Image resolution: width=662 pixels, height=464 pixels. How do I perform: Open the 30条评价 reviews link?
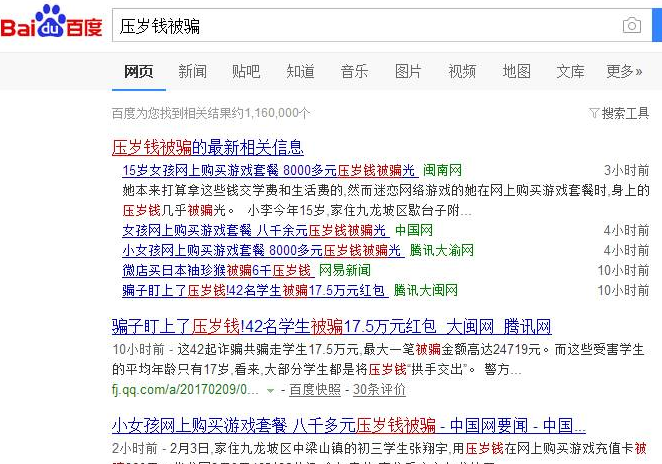[379, 389]
